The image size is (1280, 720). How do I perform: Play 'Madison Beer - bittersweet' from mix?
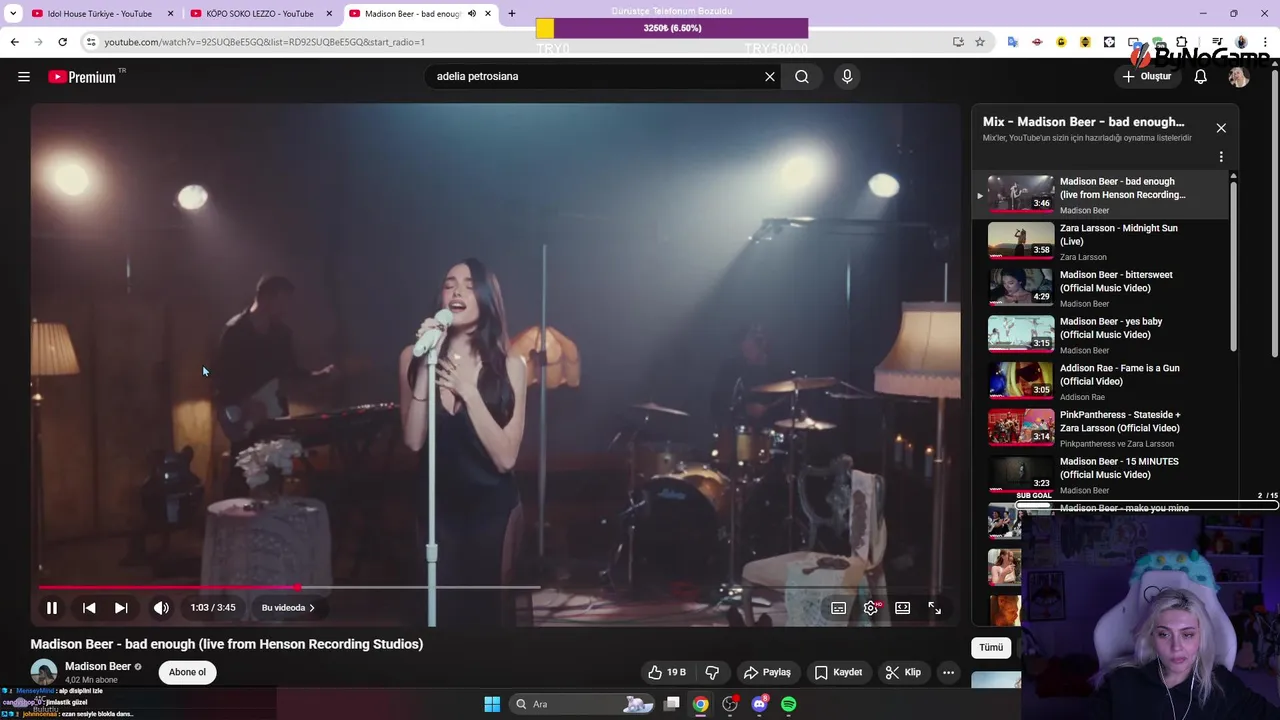[1100, 288]
